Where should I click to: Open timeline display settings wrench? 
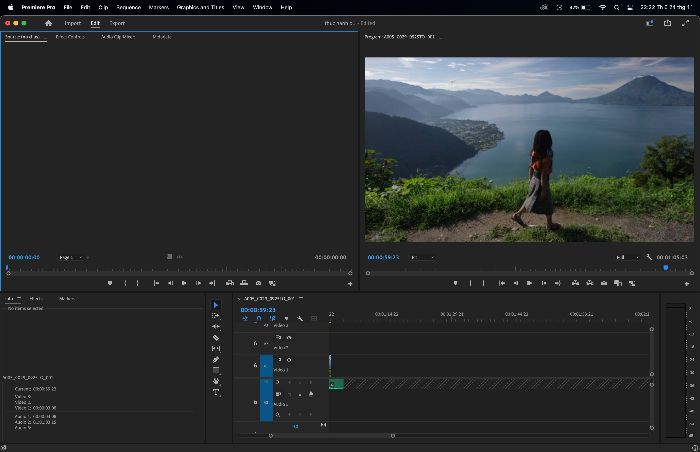pos(300,318)
